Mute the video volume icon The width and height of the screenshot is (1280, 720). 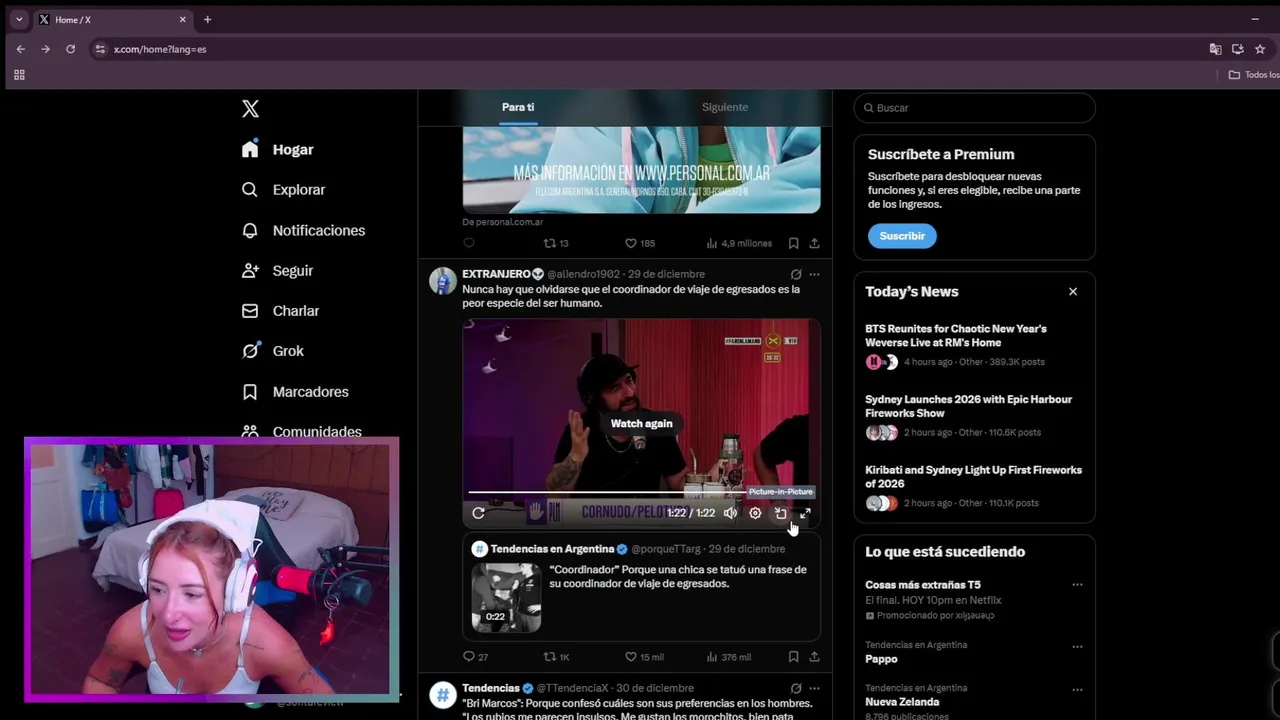point(730,513)
